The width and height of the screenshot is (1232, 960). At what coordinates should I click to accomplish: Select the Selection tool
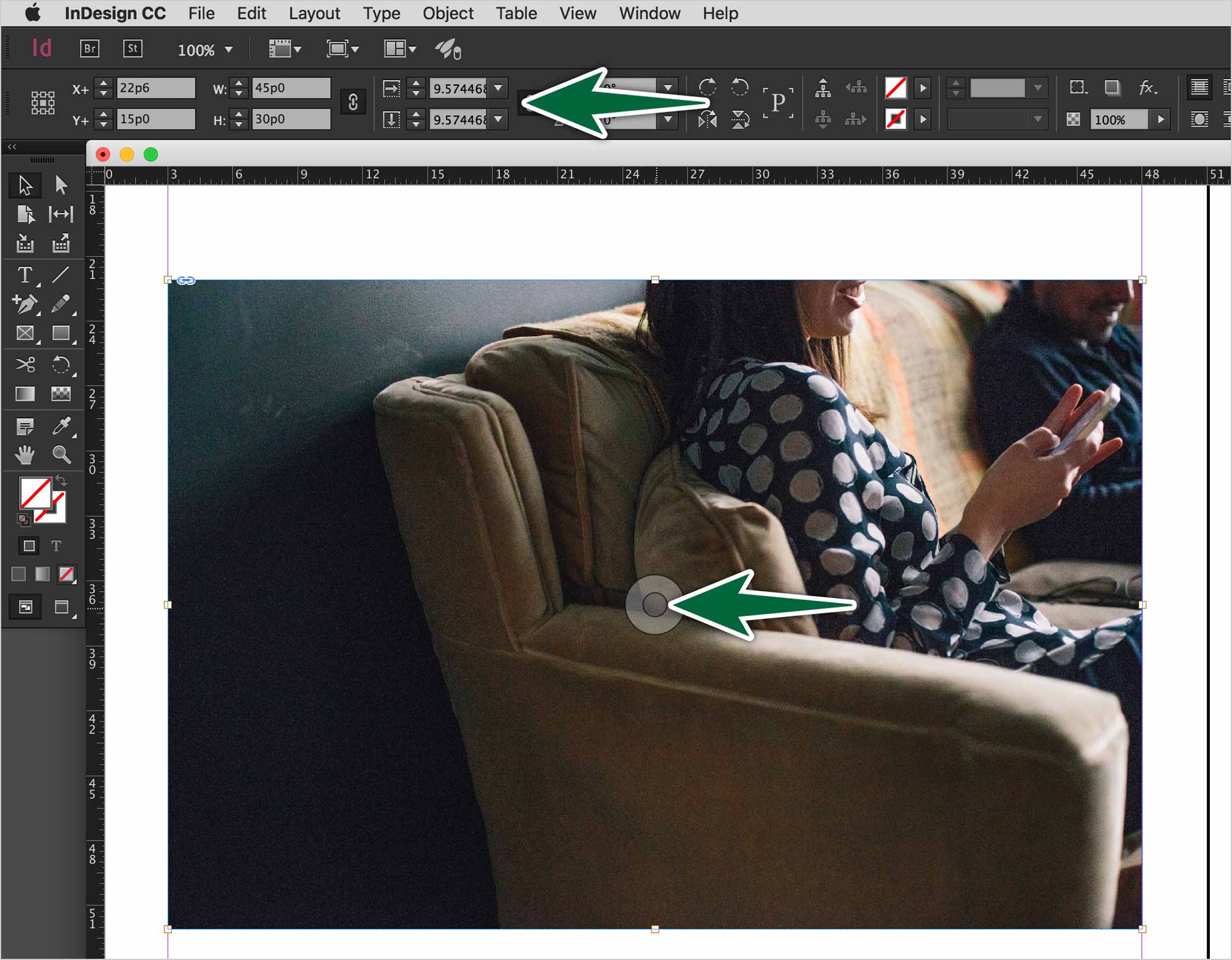25,185
